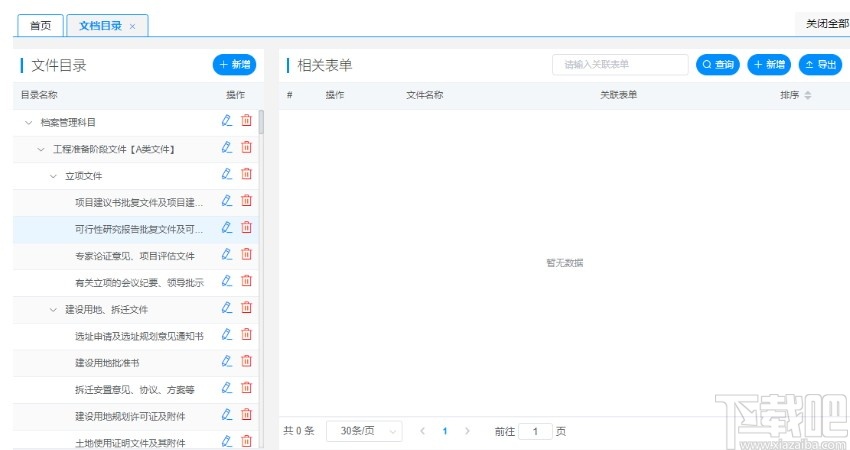
Task: Delete 可行性研究报告批复文件 row
Action: 247,227
